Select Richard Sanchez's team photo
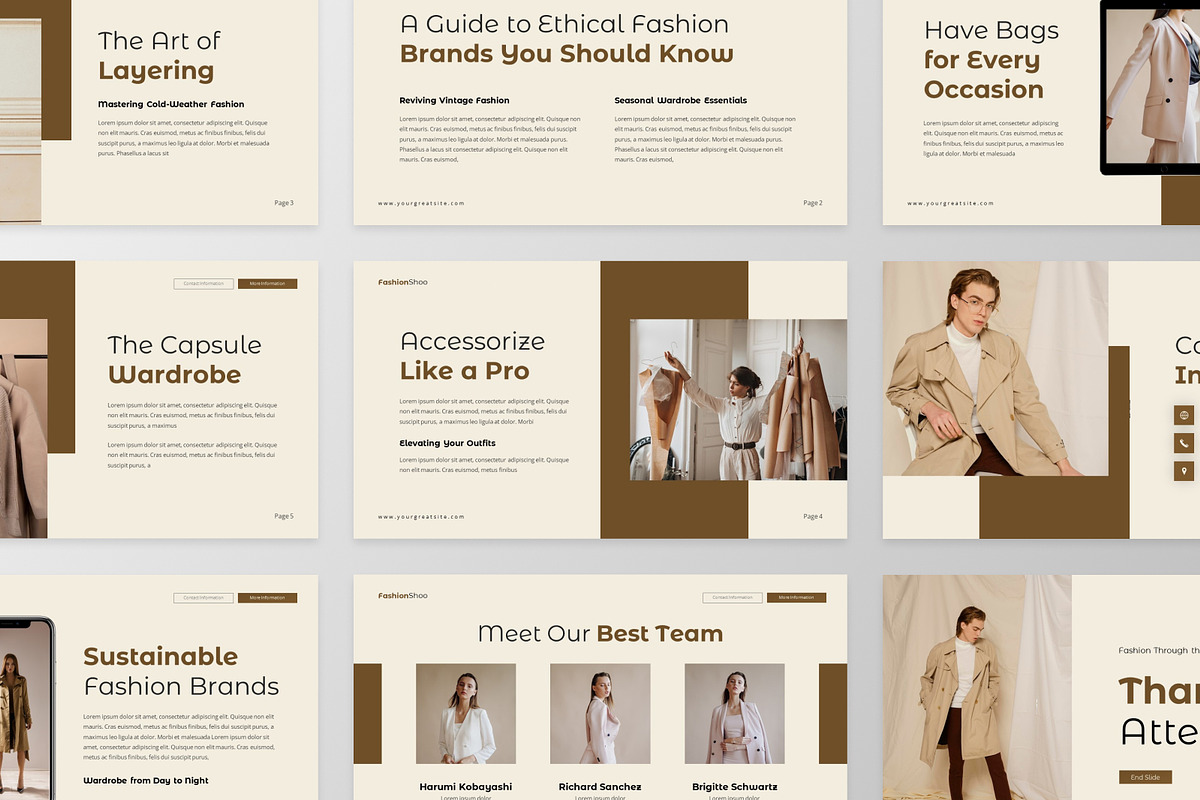The height and width of the screenshot is (800, 1200). pos(600,714)
